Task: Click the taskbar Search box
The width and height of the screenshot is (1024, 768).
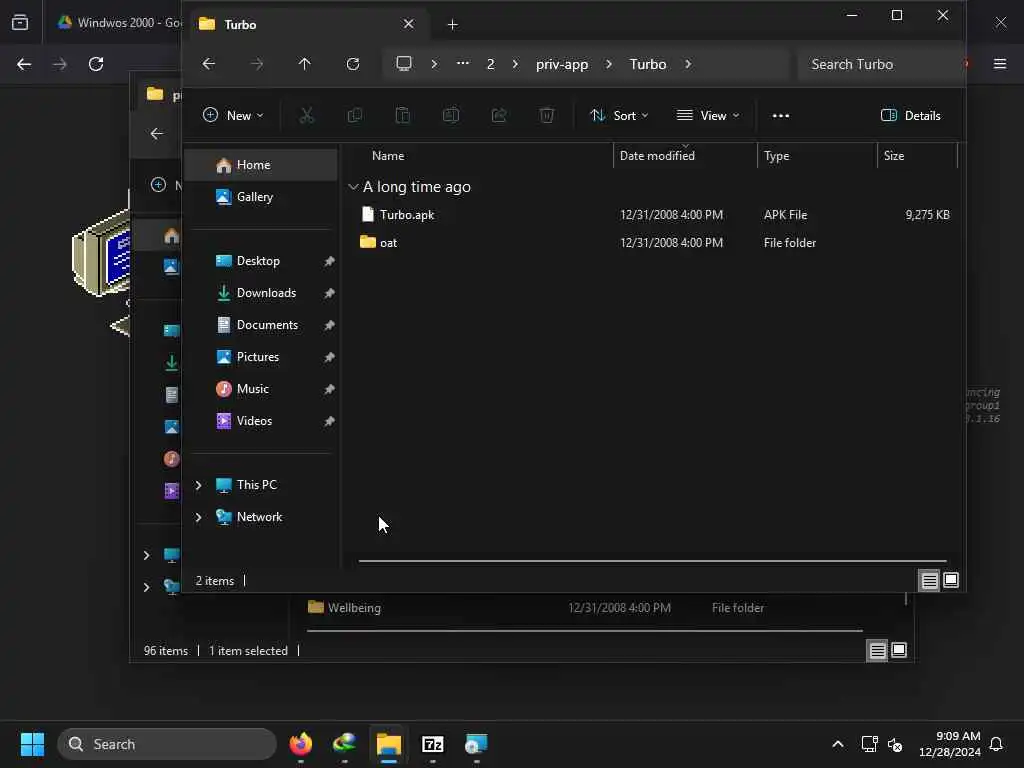Action: pos(167,744)
